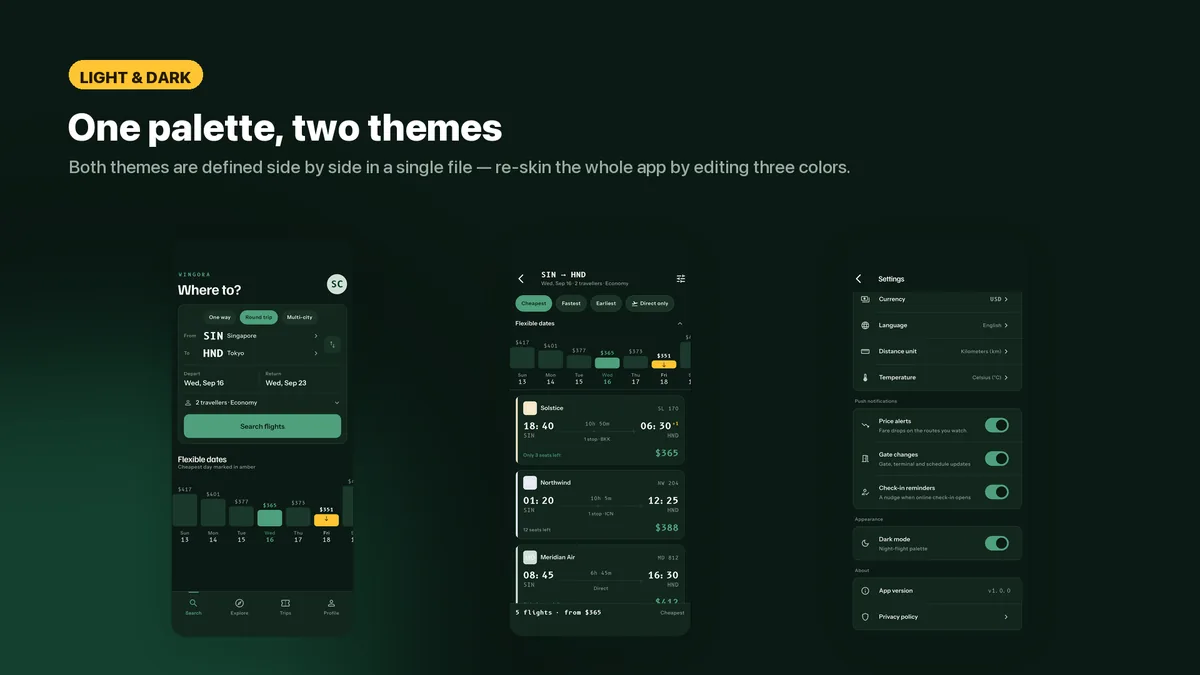Click the Distance unit ruler icon

point(866,351)
